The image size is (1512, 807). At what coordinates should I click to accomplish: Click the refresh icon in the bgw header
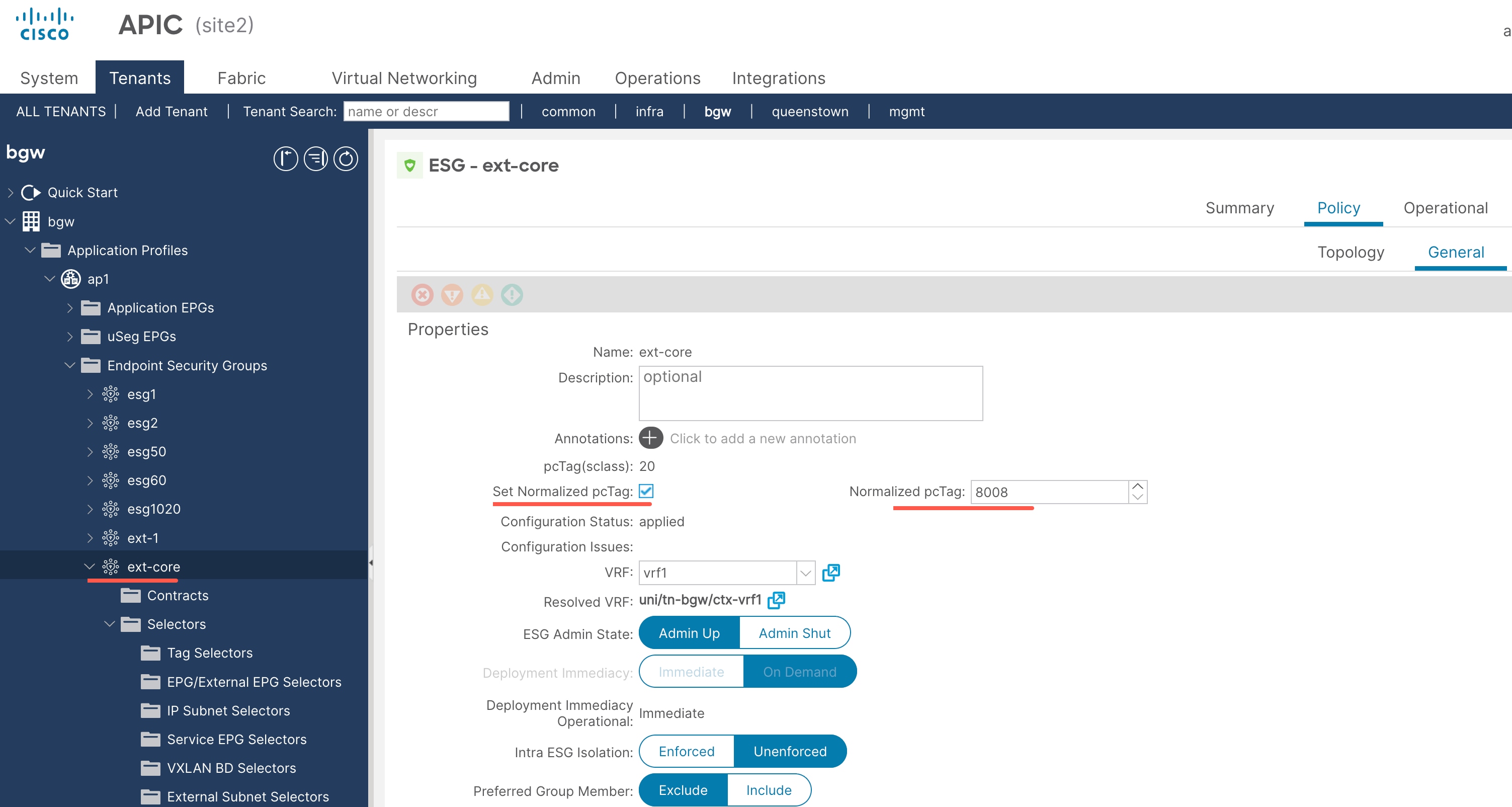pos(346,158)
